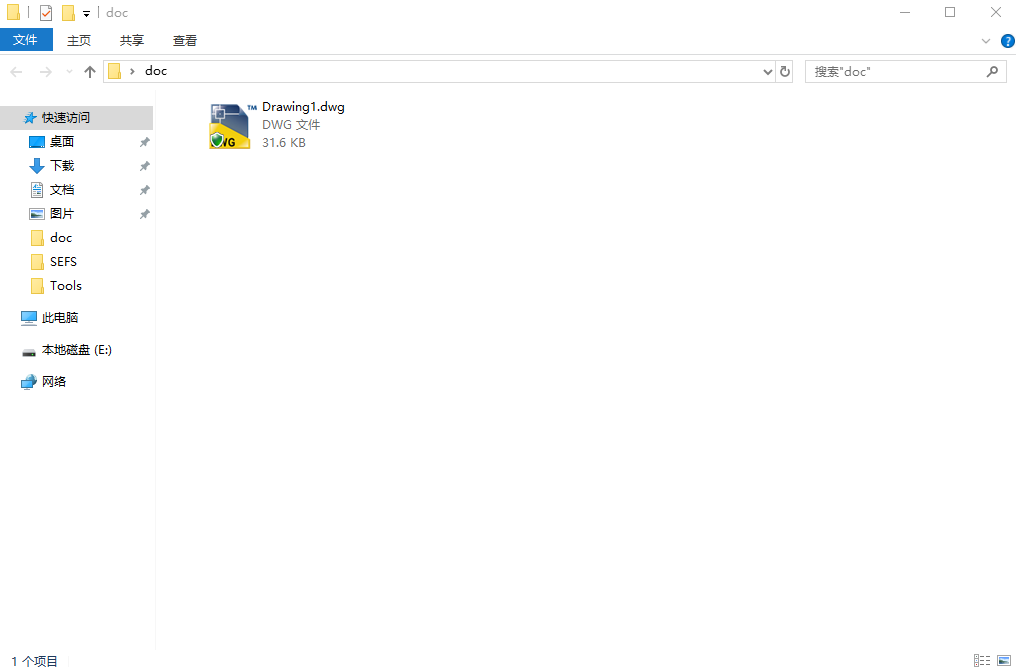Click the folder icon in address bar
This screenshot has width=1016, height=671.
115,71
